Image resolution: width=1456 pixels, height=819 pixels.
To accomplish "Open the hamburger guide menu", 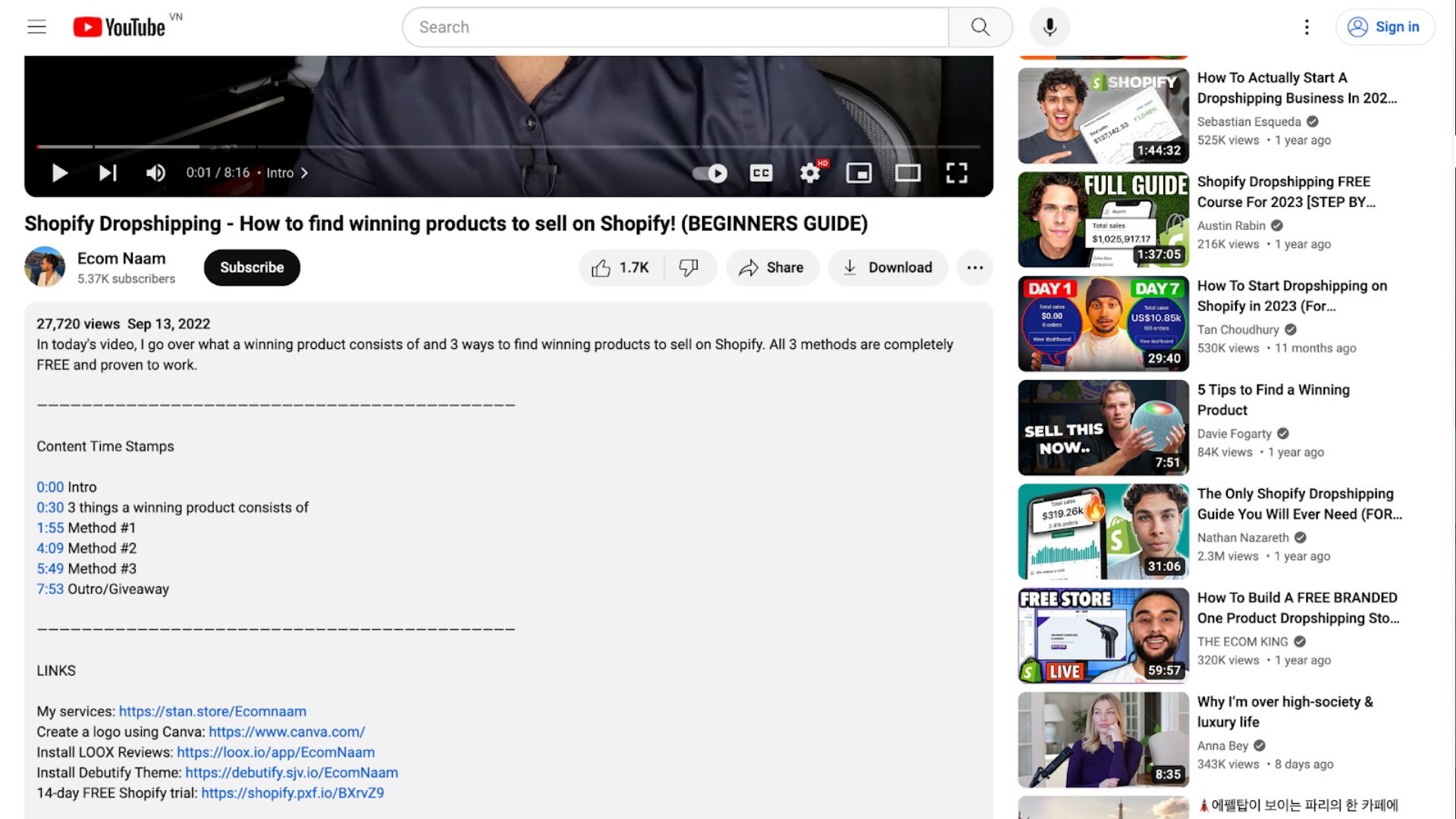I will [x=36, y=27].
